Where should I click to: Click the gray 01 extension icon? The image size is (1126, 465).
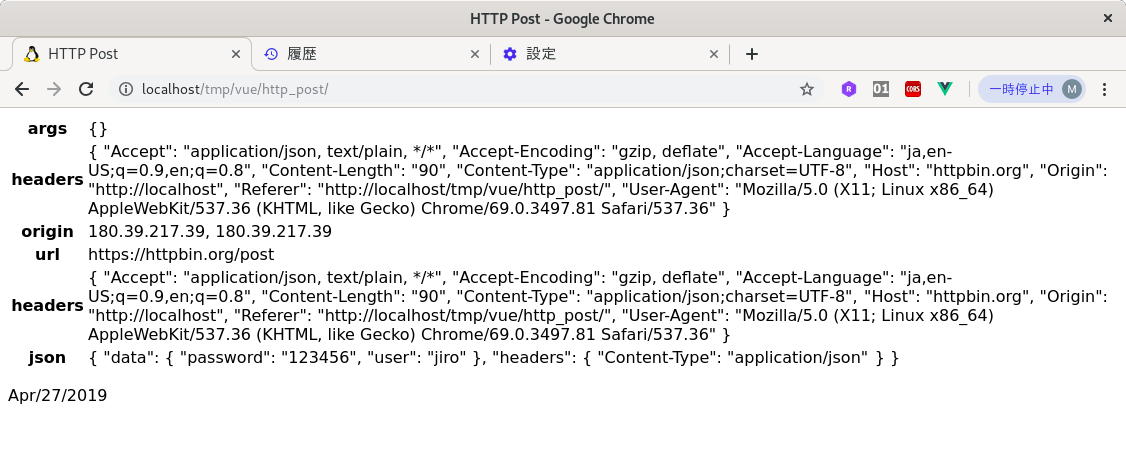[x=881, y=89]
